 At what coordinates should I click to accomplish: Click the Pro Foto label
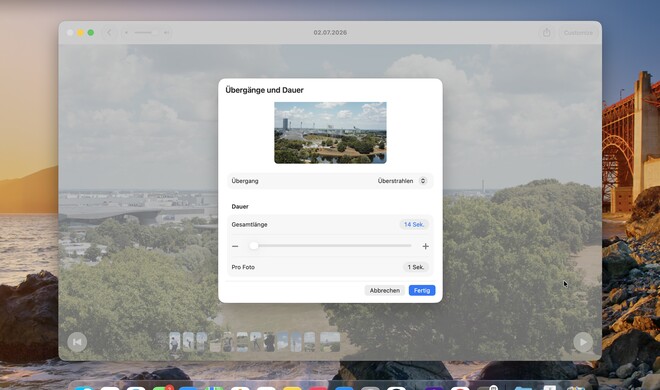pos(243,267)
